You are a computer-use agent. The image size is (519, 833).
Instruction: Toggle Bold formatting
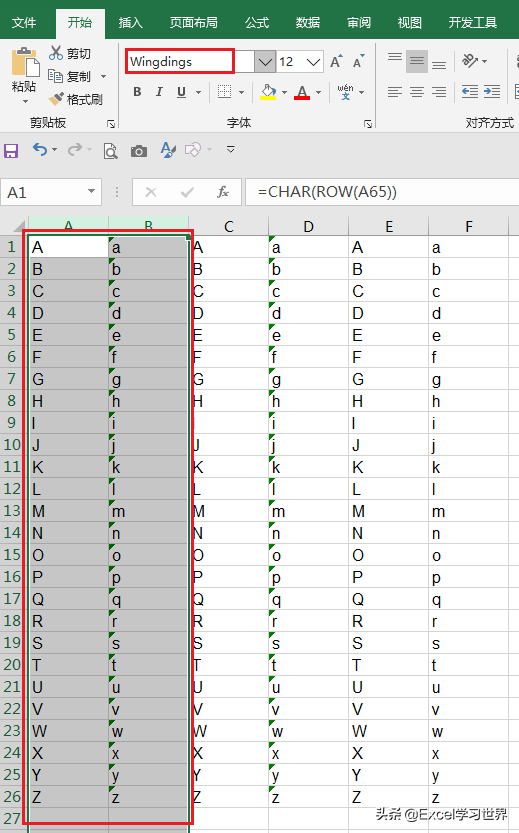137,92
